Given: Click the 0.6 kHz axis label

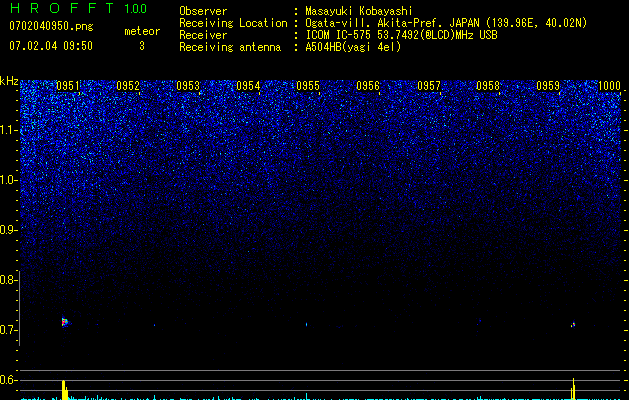Looking at the screenshot, I should tap(7, 380).
